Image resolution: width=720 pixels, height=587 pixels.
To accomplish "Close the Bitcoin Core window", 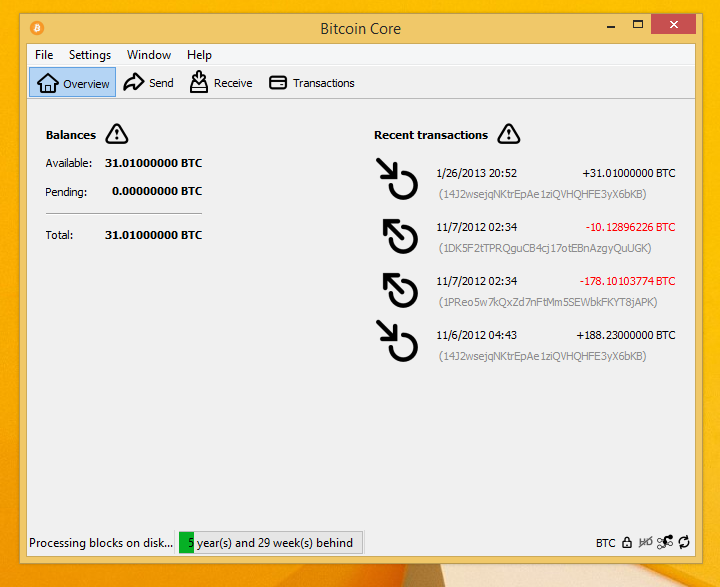I will (673, 24).
